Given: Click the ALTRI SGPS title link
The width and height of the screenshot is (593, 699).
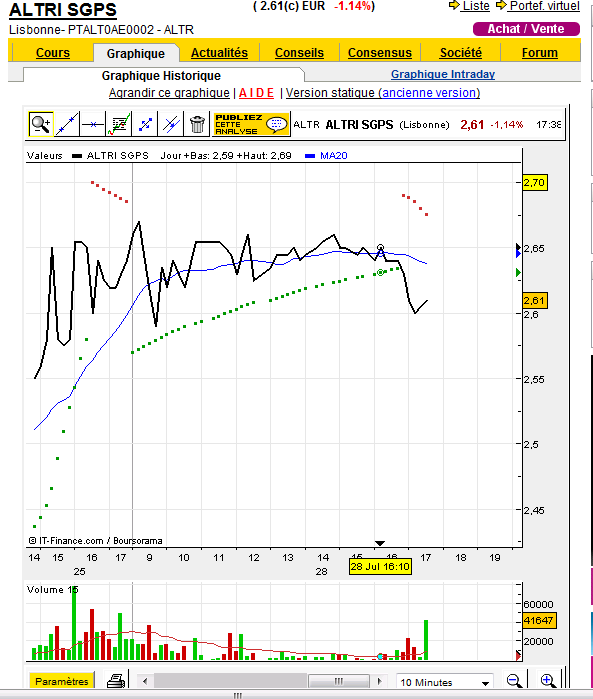Looking at the screenshot, I should (x=63, y=10).
